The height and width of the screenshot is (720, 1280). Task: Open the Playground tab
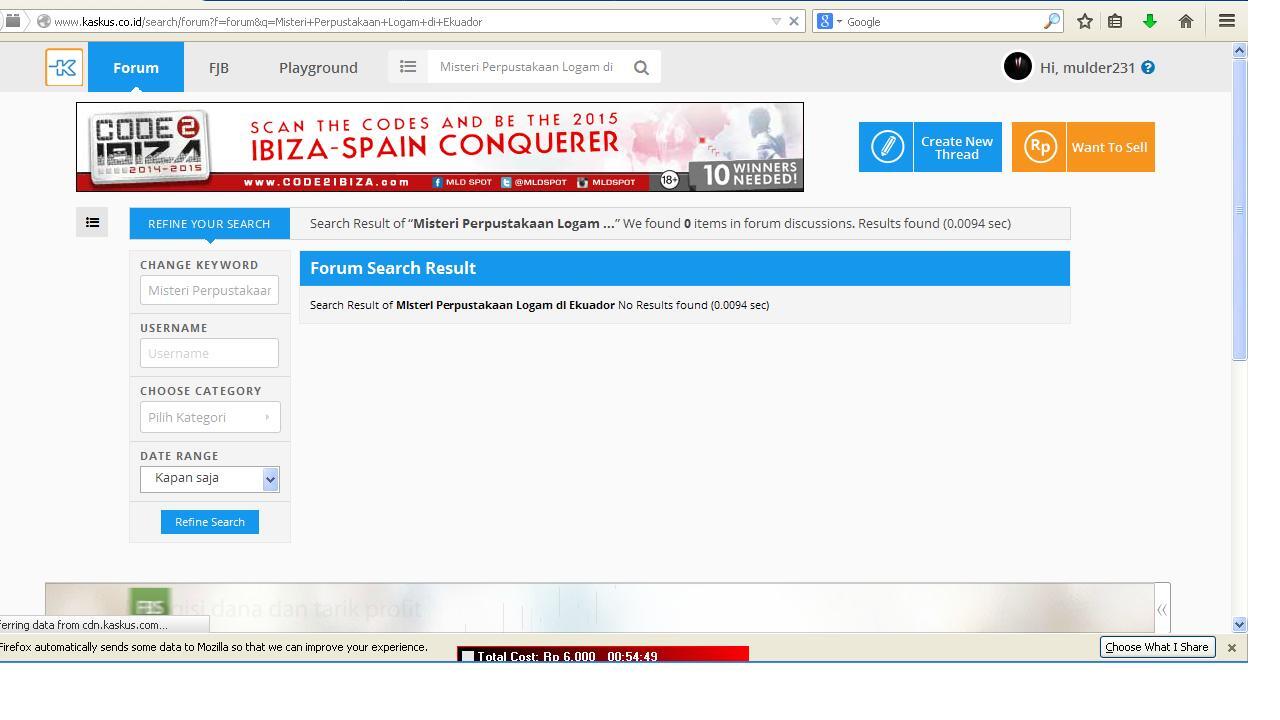click(x=318, y=67)
